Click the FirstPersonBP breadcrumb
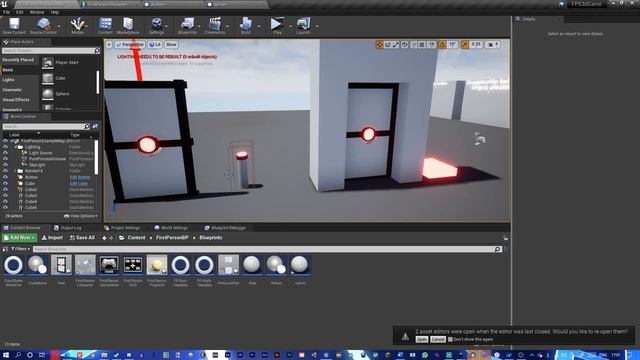Image resolution: width=640 pixels, height=360 pixels. coord(172,238)
